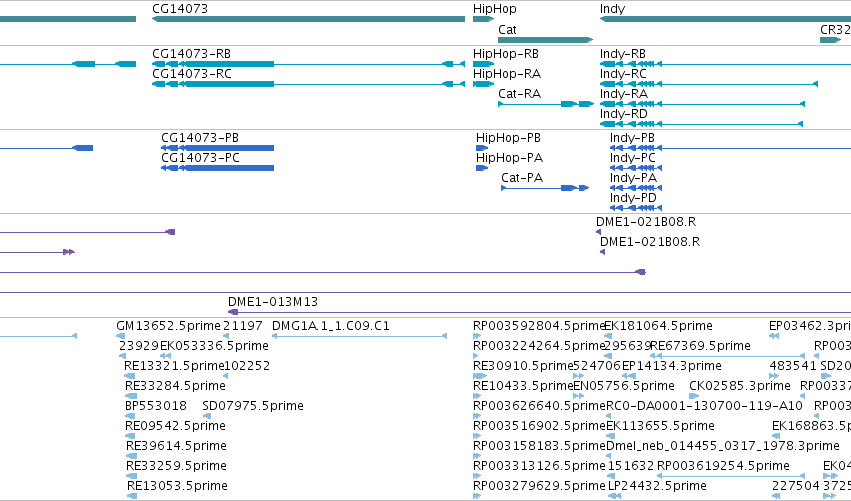Select EST label EK181064.5prime
This screenshot has width=851, height=501.
click(658, 327)
